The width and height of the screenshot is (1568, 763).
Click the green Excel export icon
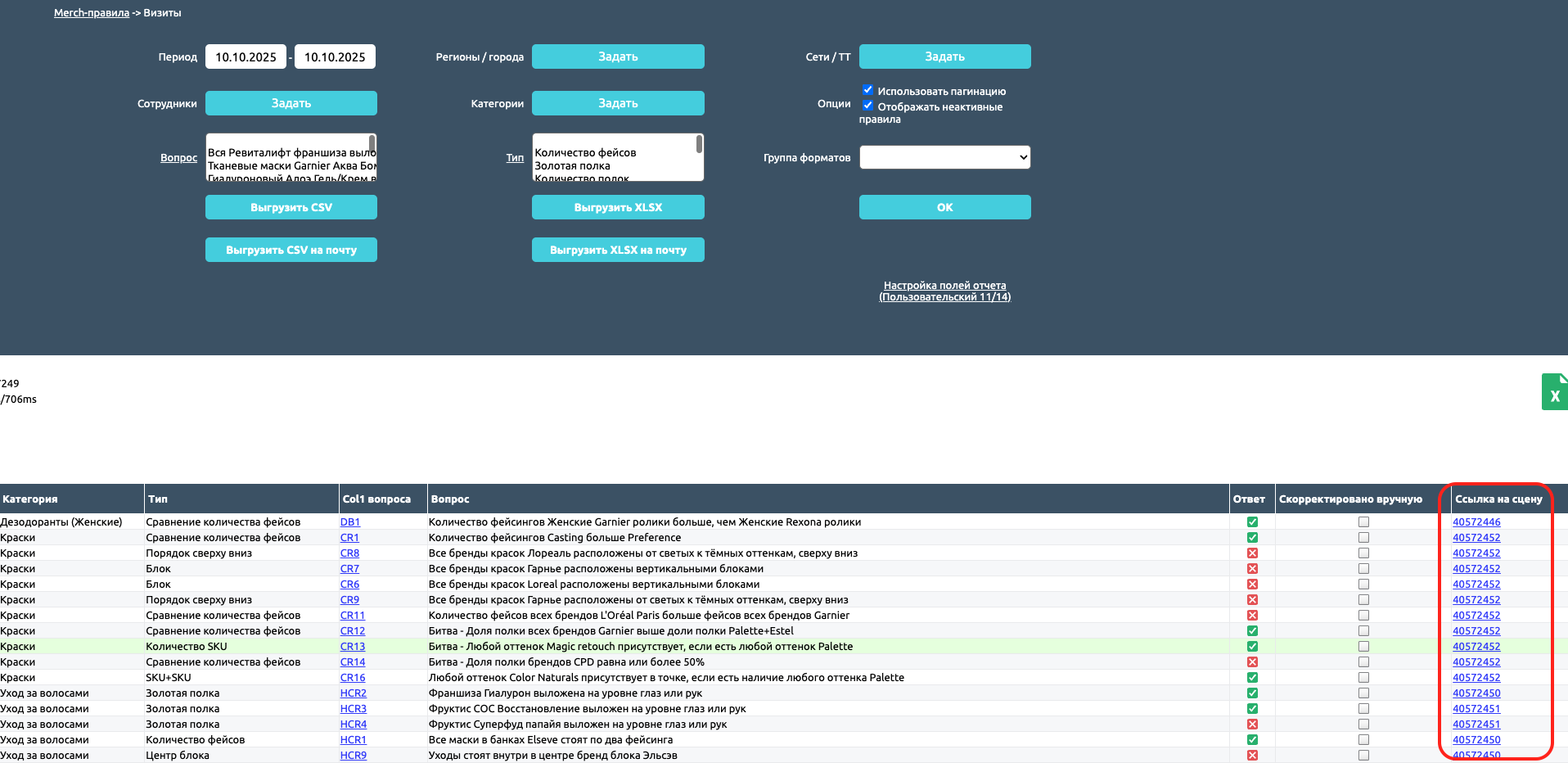pos(1554,392)
